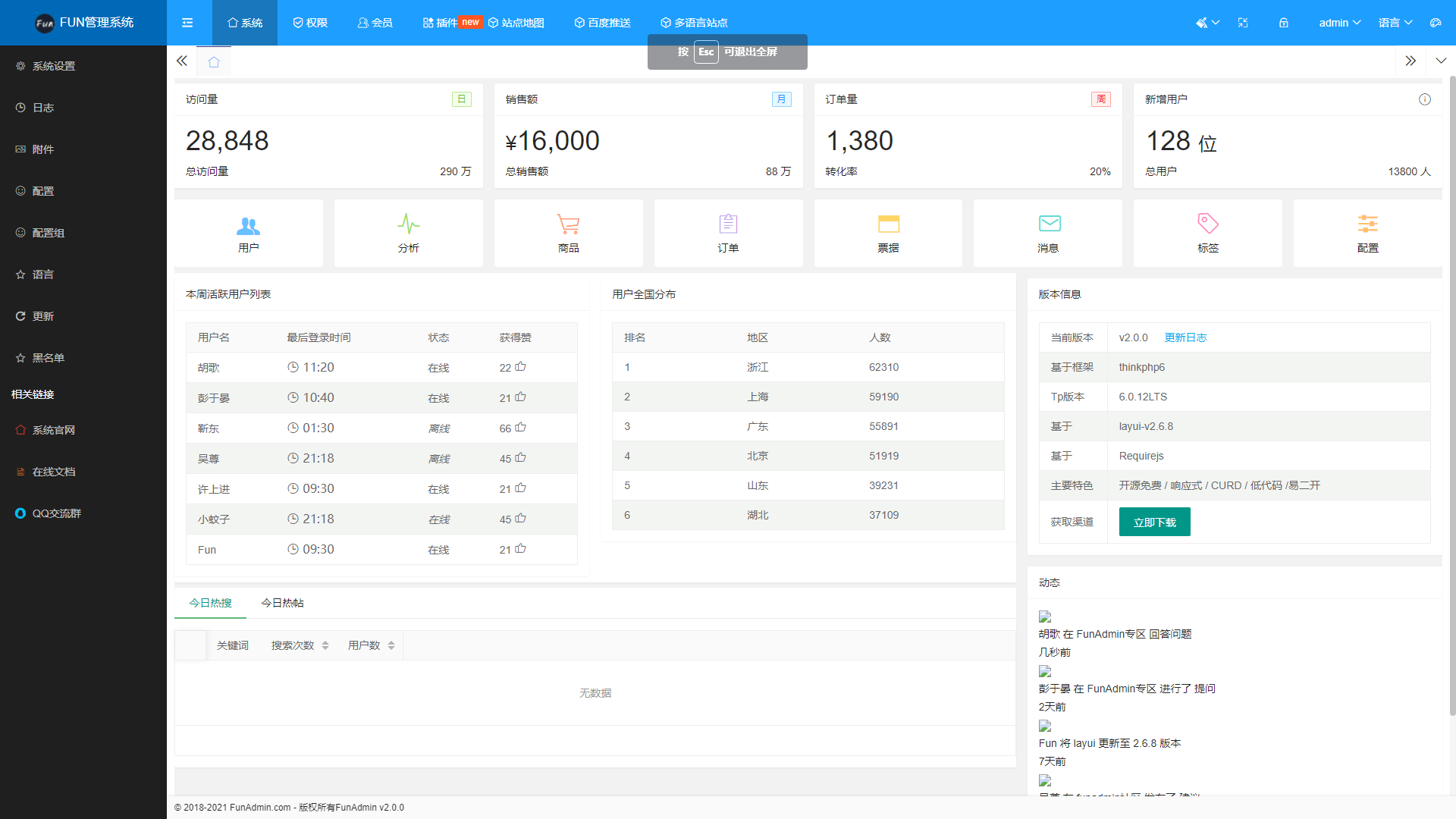Open the 更新日志 link

point(1185,337)
